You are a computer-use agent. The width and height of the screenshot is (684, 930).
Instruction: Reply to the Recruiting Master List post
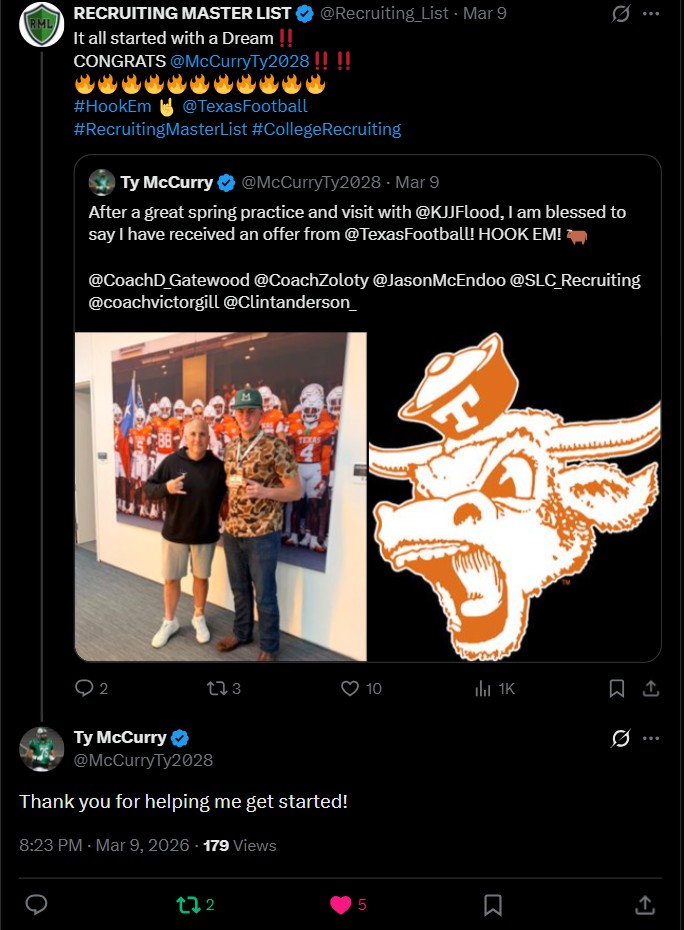coord(84,688)
